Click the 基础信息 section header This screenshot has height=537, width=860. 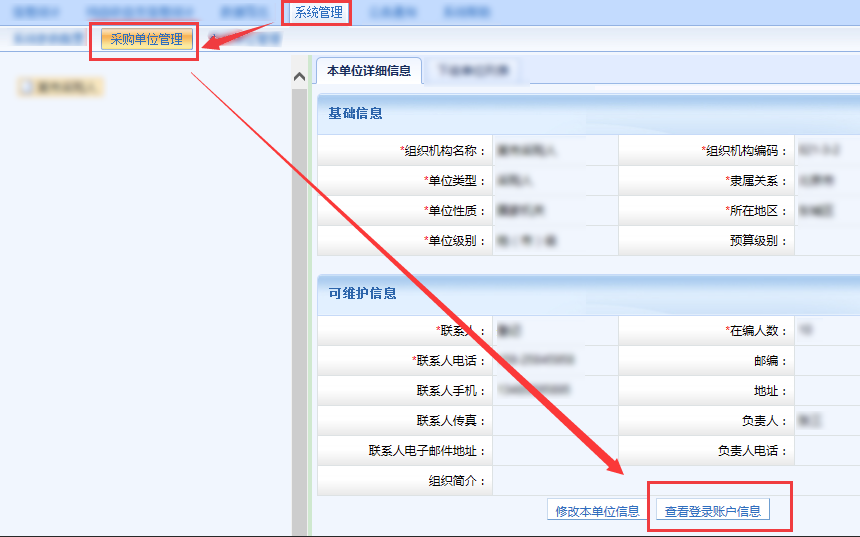[355, 113]
